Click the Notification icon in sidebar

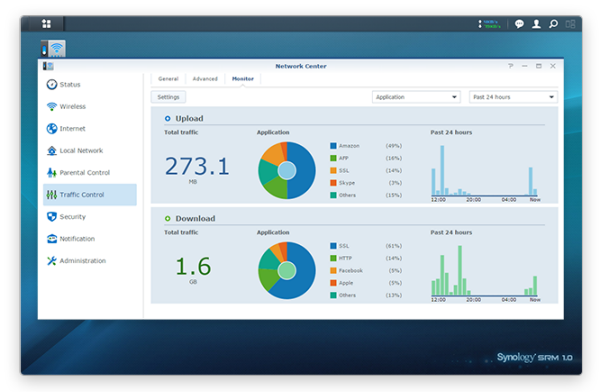pyautogui.click(x=52, y=239)
